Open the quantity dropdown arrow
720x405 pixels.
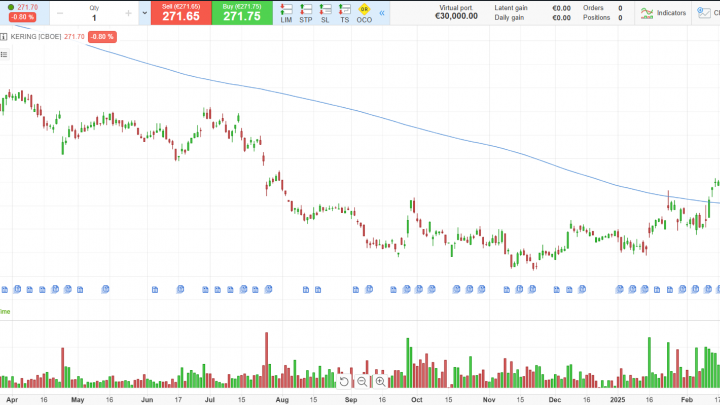tap(144, 13)
